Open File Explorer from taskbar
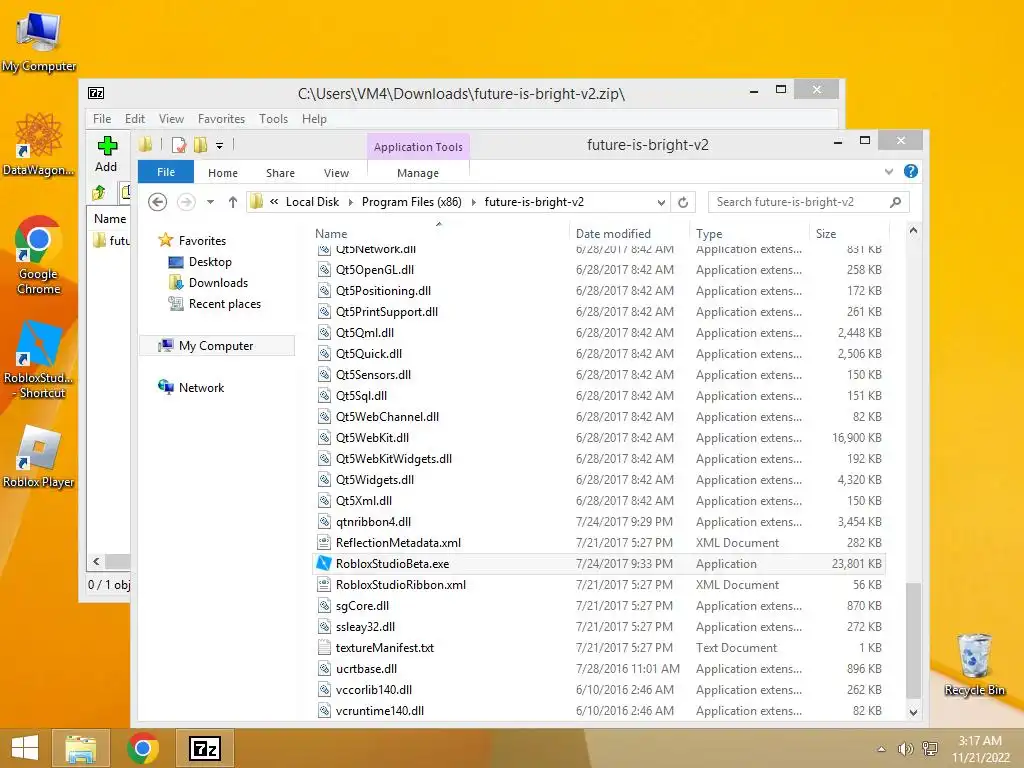Screen dimensions: 1024x768 click(x=80, y=748)
